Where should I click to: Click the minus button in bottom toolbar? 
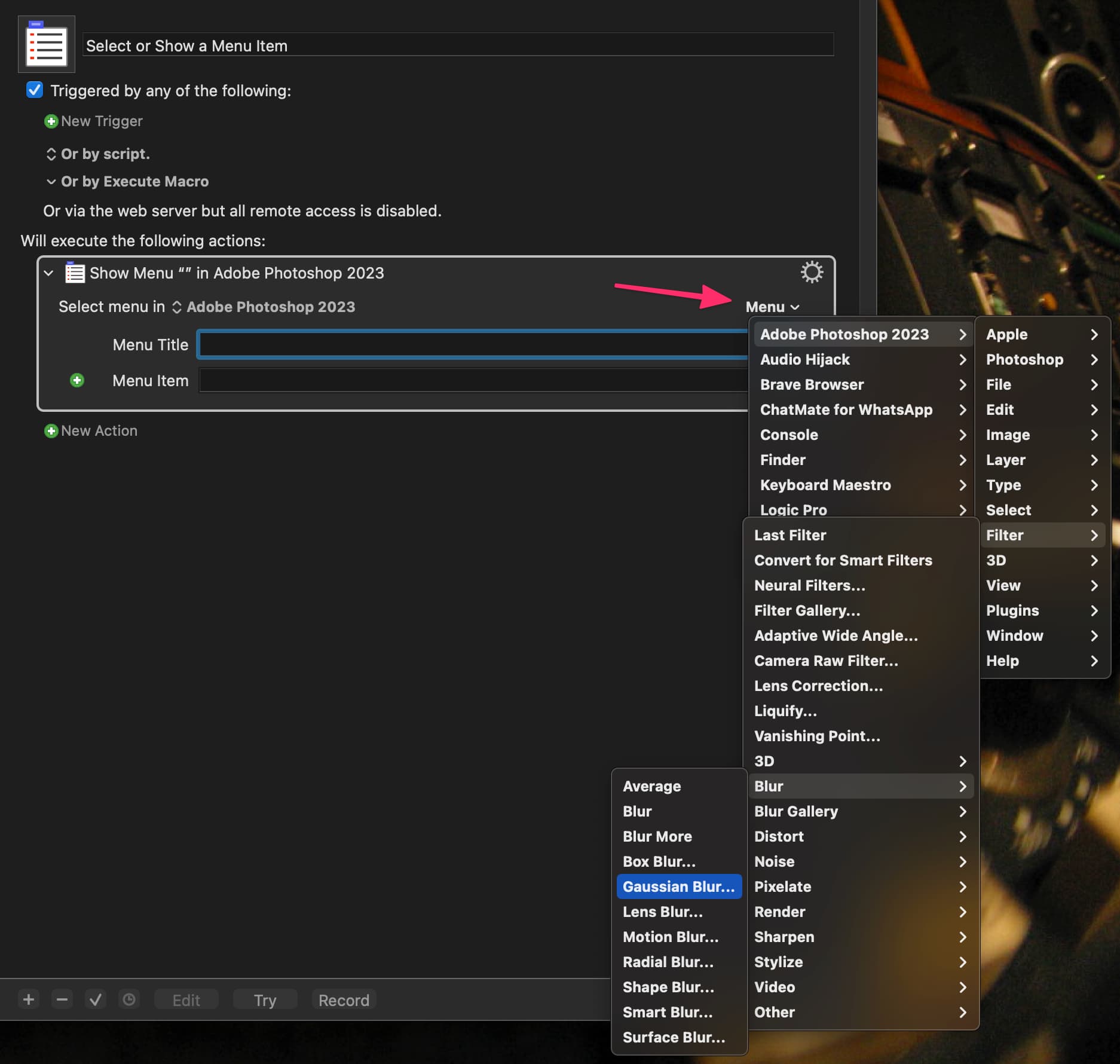click(x=62, y=999)
